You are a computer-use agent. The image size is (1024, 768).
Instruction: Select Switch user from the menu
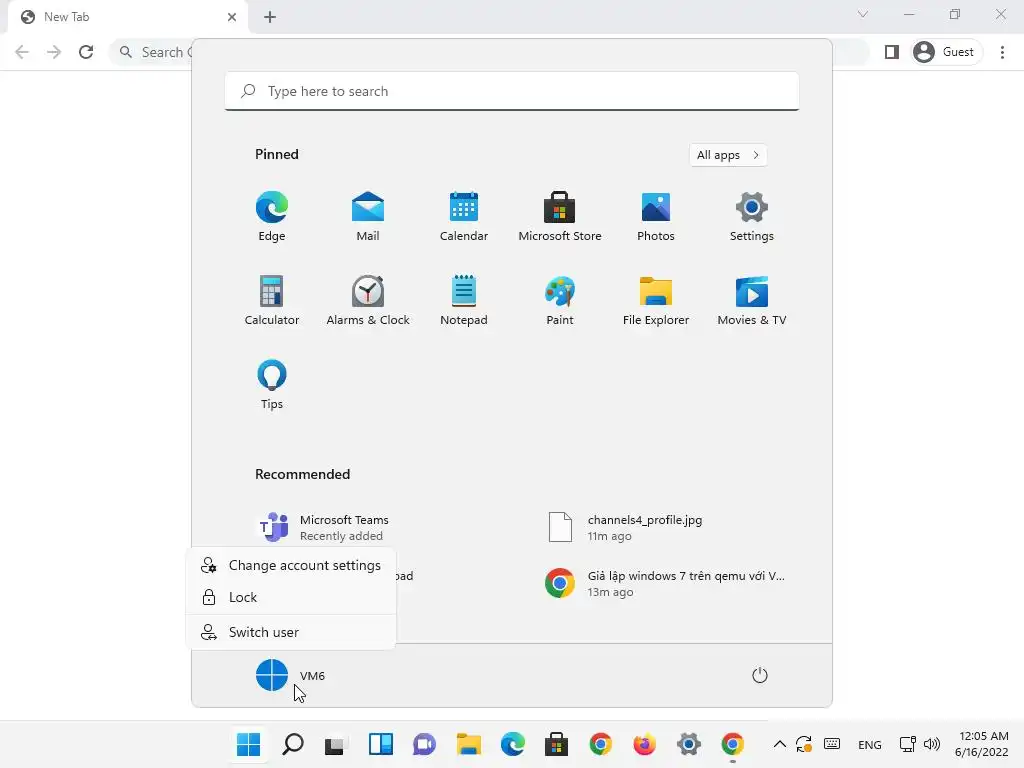(291, 632)
